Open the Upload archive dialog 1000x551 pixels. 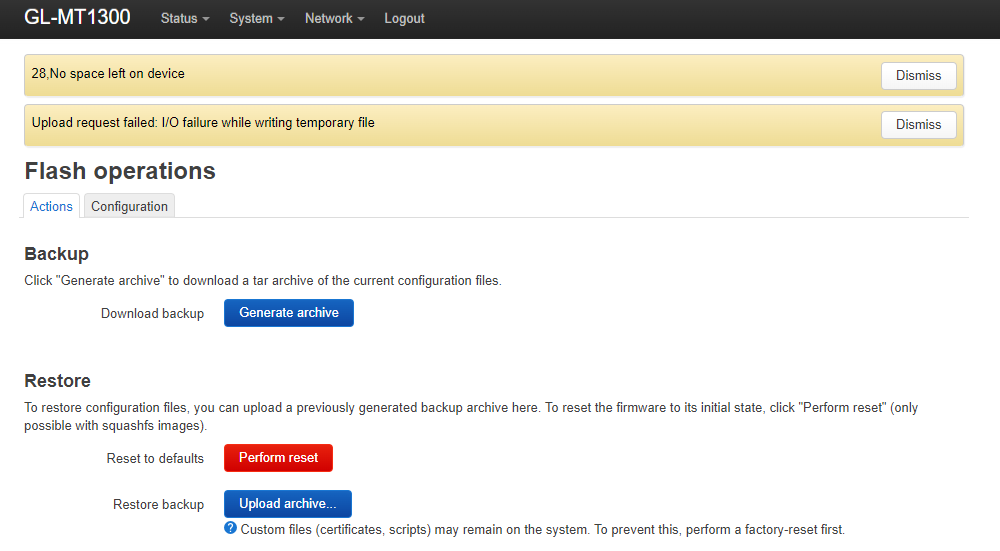click(x=288, y=504)
